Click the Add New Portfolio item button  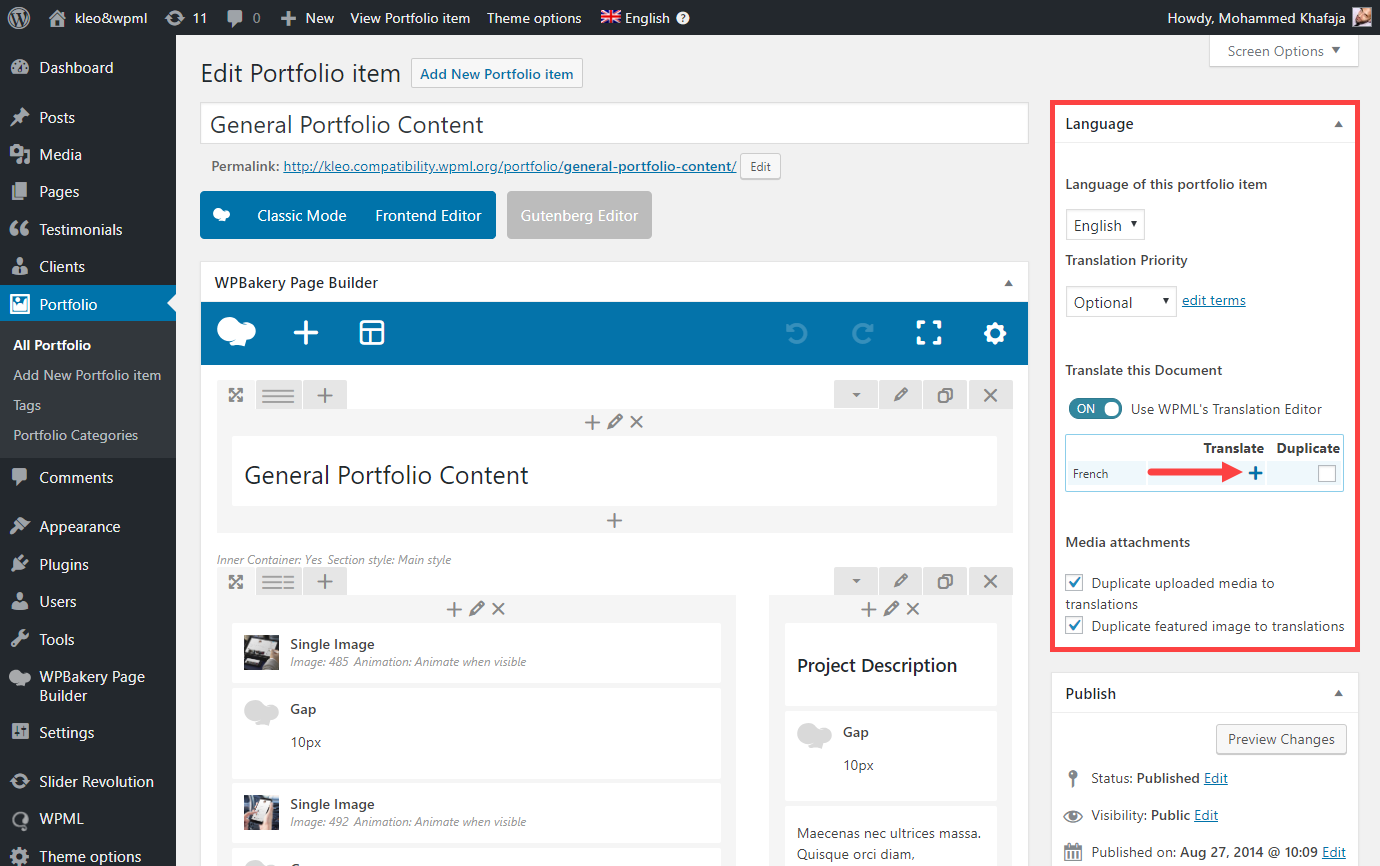(497, 73)
